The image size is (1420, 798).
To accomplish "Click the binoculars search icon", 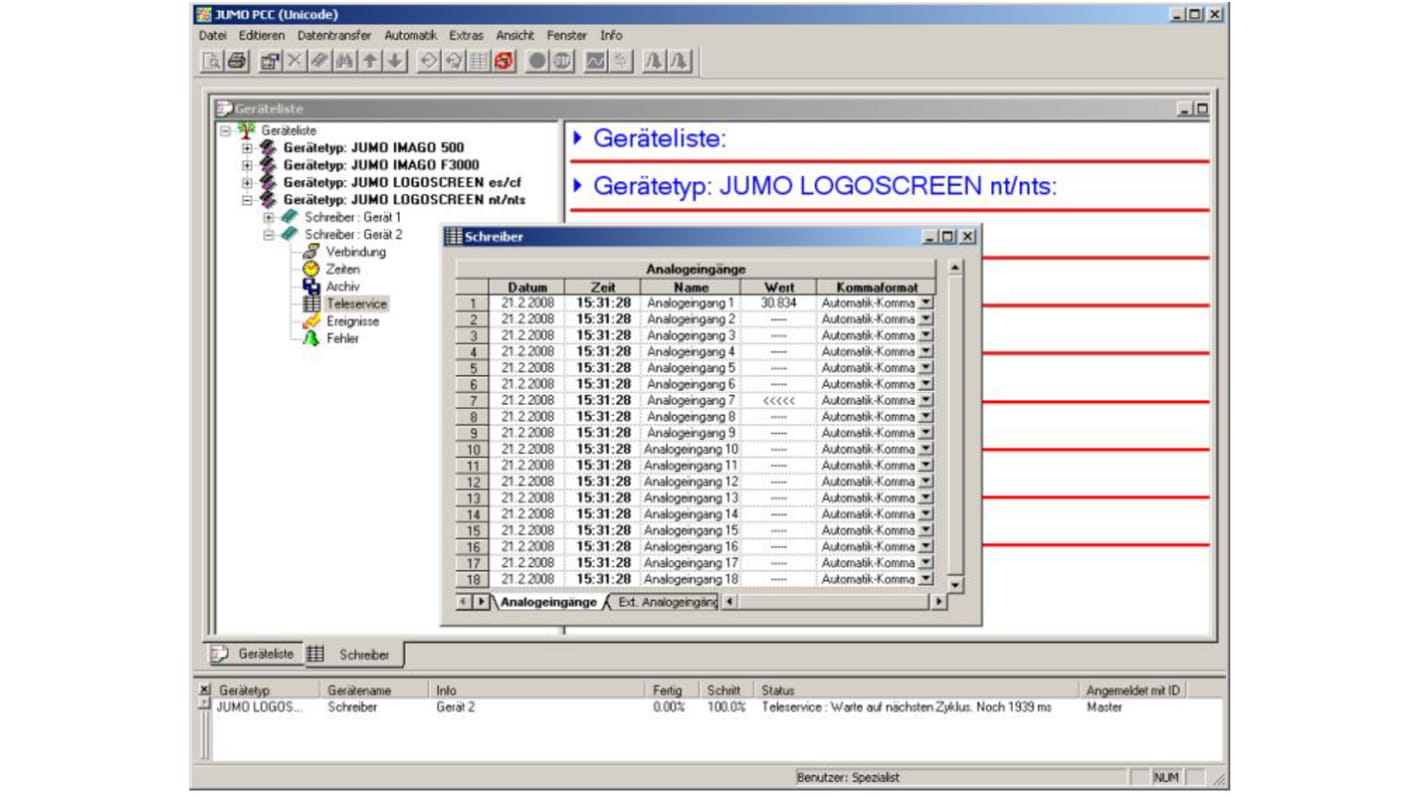I will [345, 61].
